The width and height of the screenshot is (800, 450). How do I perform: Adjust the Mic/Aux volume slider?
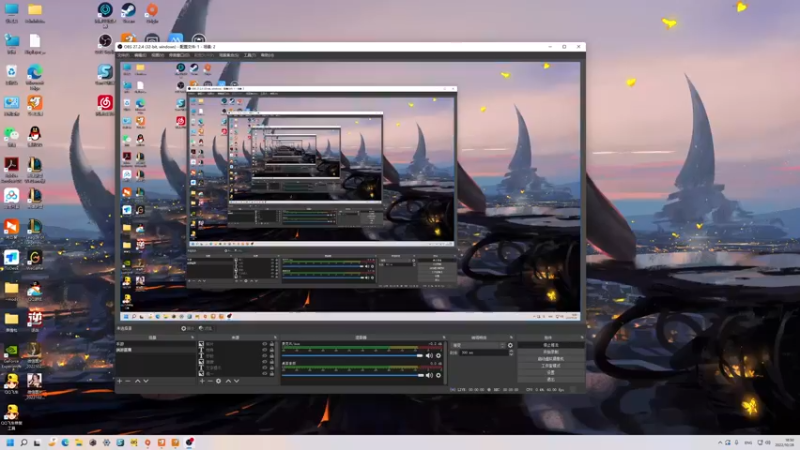click(353, 356)
